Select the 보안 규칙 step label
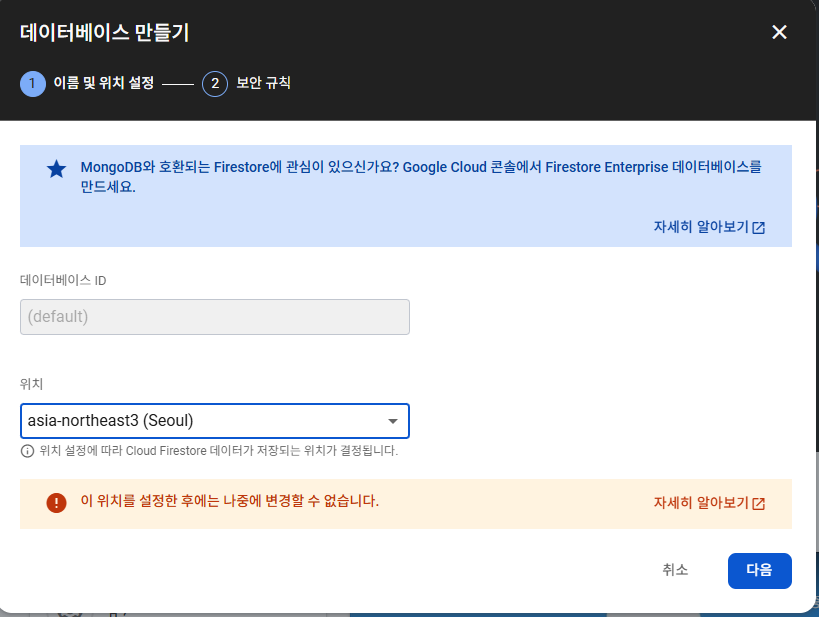This screenshot has width=819, height=617. coord(263,83)
